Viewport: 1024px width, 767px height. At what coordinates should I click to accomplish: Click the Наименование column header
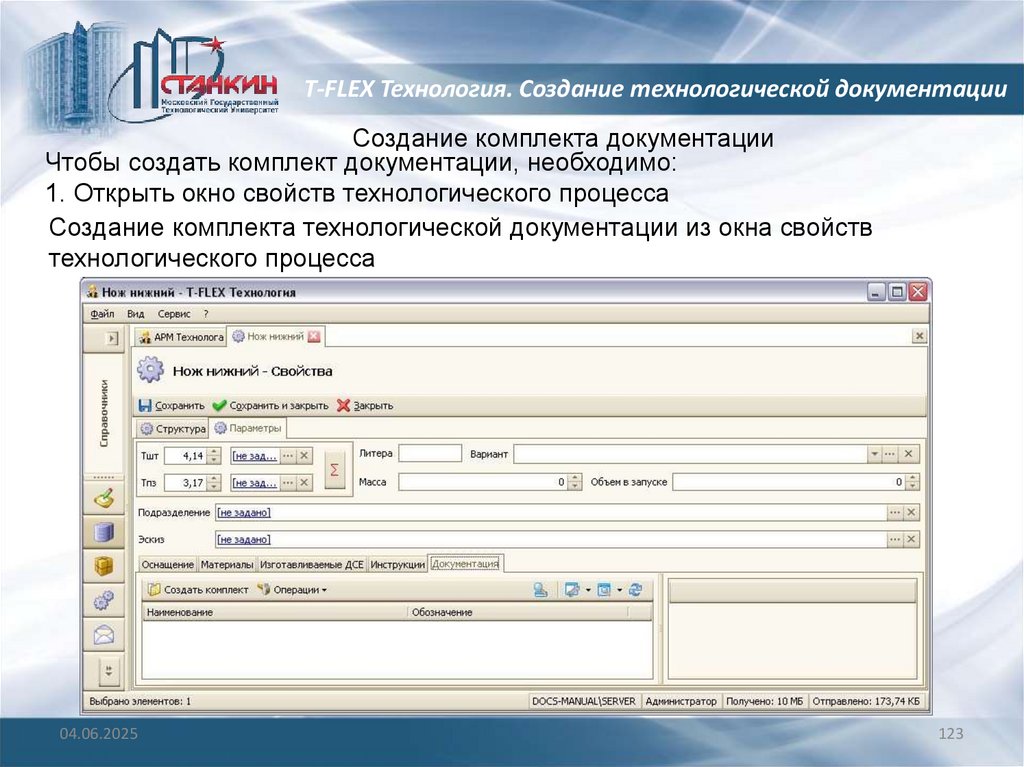click(274, 612)
